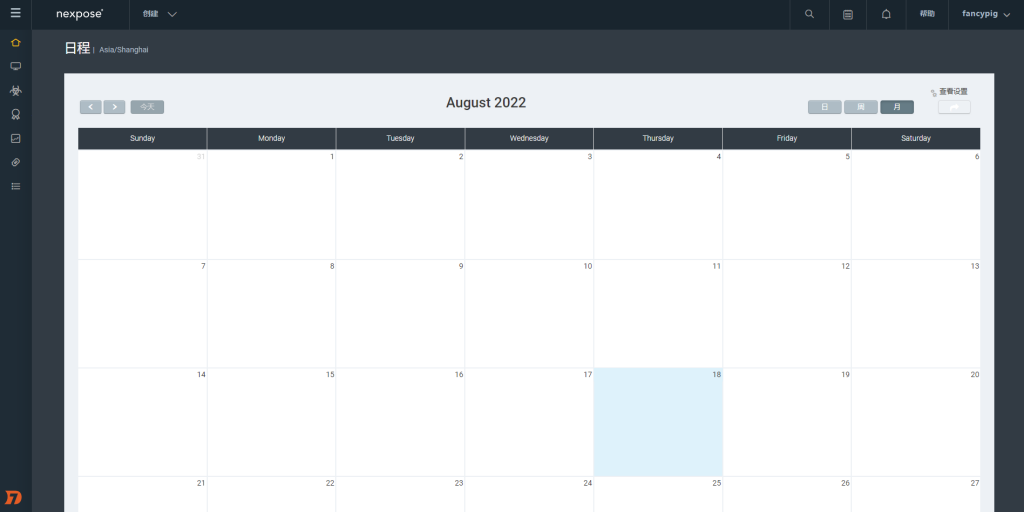The width and height of the screenshot is (1024, 512).
Task: Open the list sidebar icon
Action: 16,186
